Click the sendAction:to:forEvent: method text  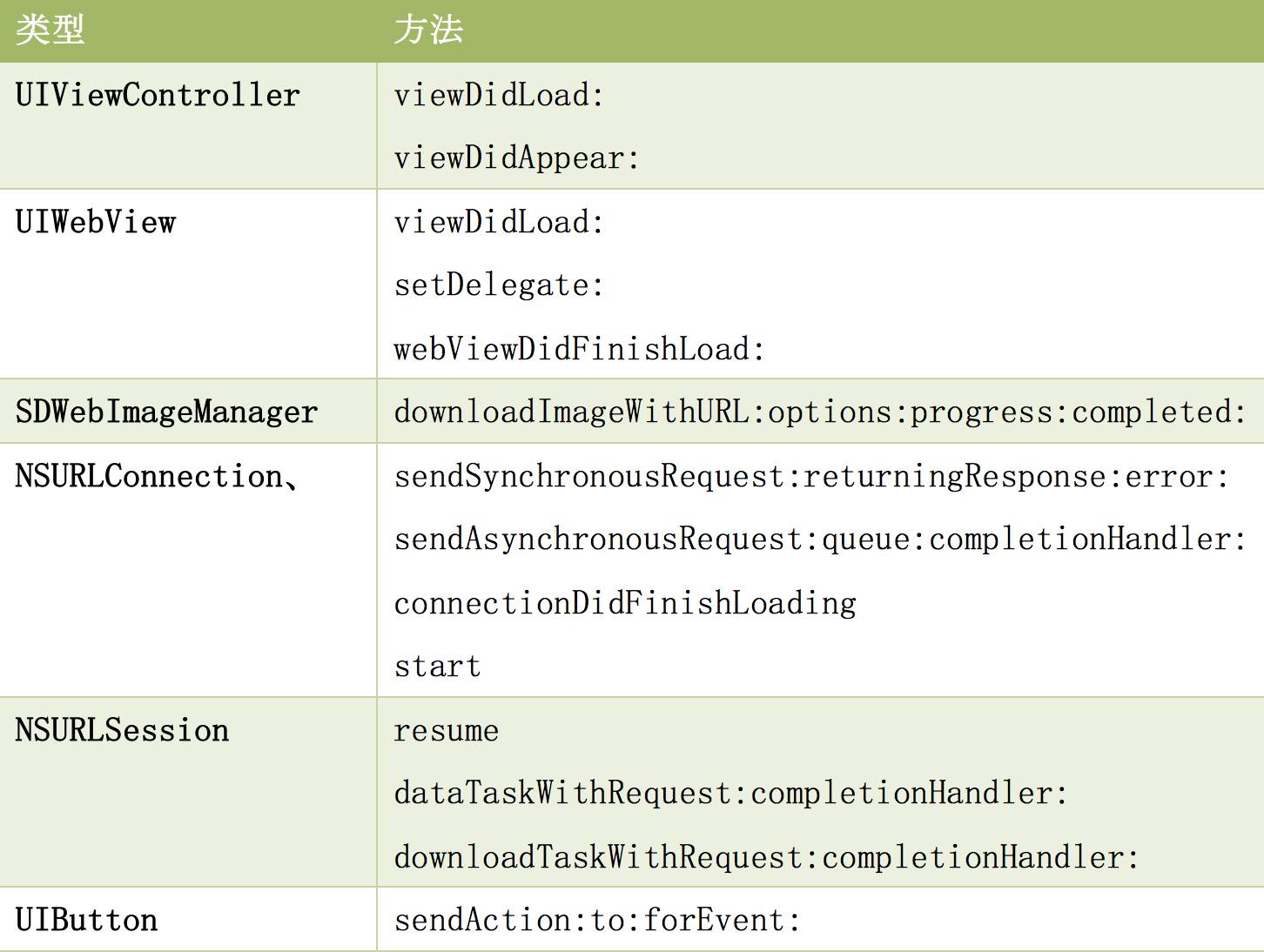pos(597,920)
